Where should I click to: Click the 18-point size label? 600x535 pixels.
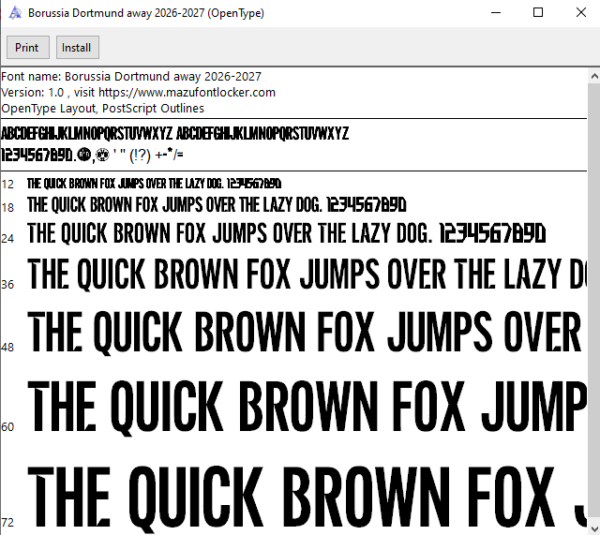(x=8, y=208)
